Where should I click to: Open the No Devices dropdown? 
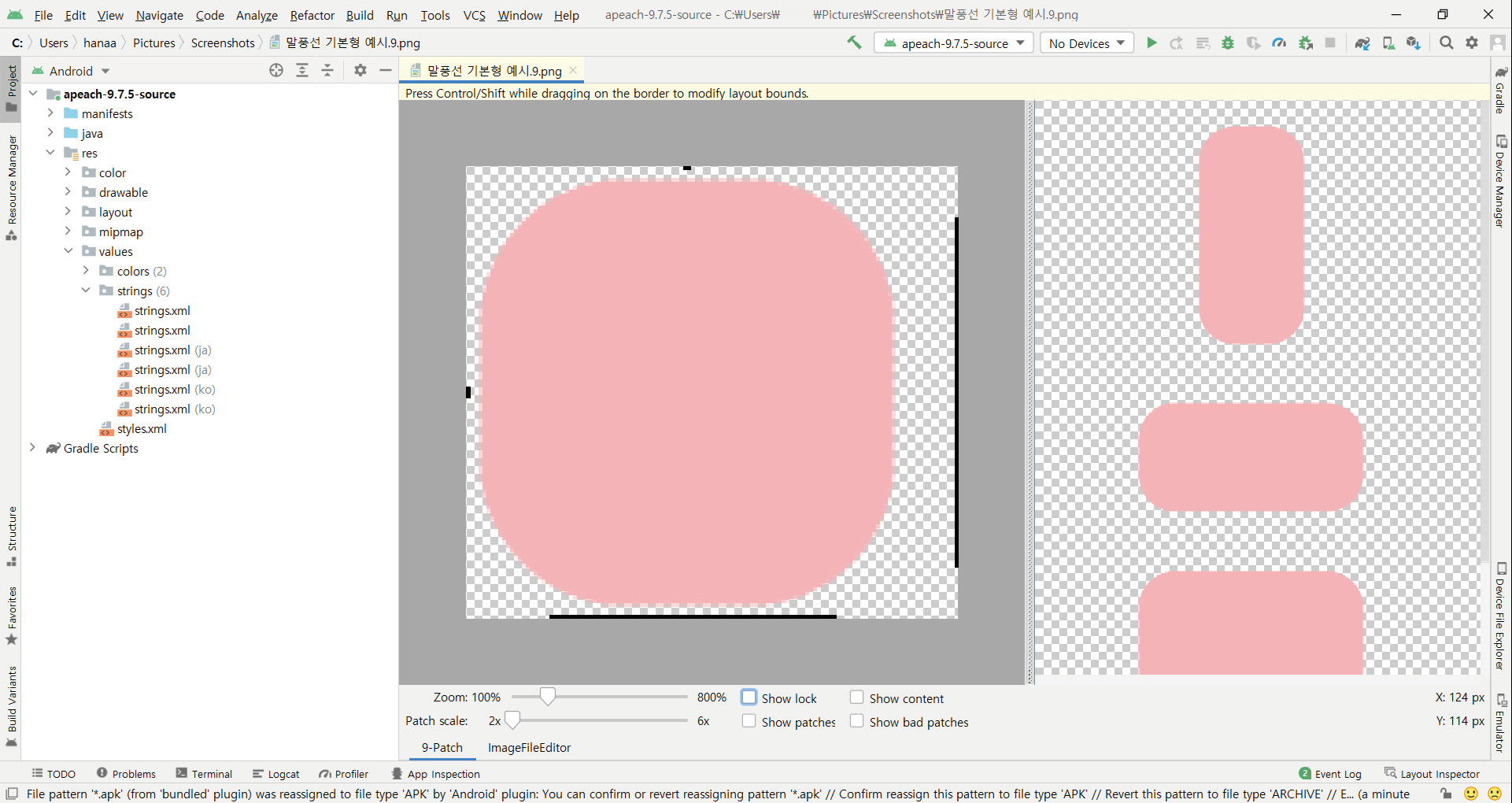pyautogui.click(x=1086, y=43)
